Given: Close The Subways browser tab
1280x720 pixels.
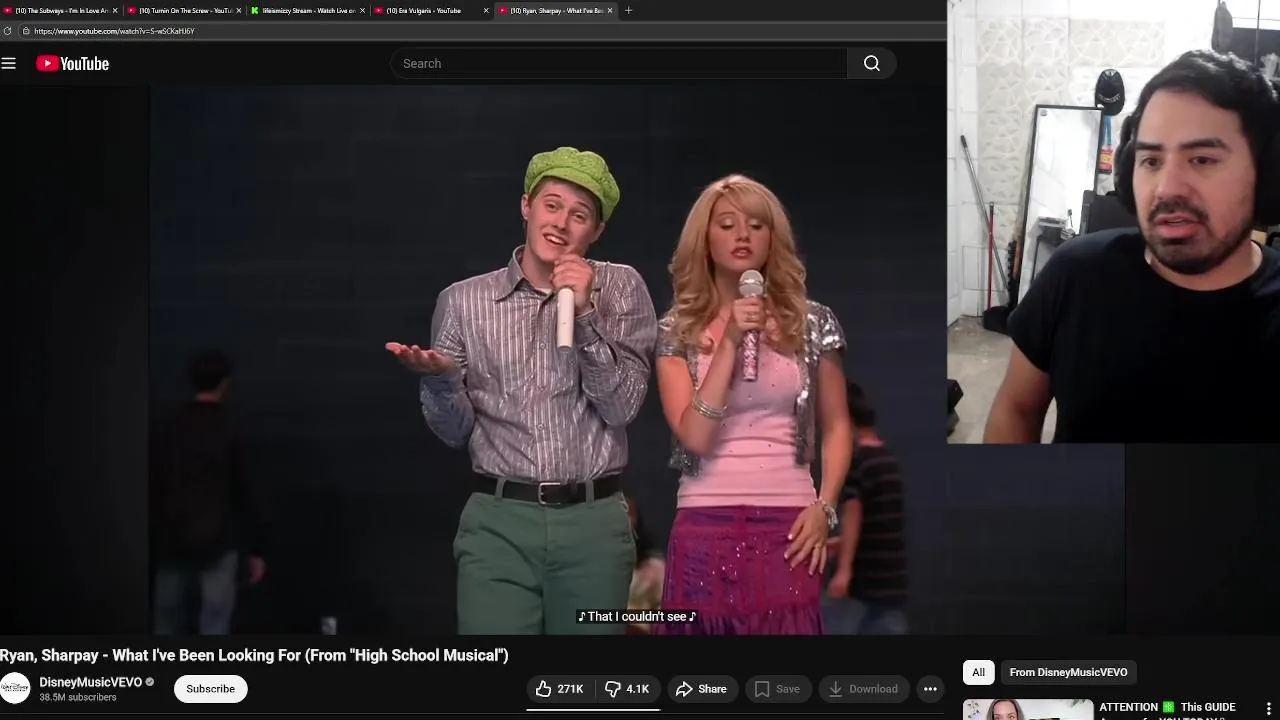Looking at the screenshot, I should (115, 10).
